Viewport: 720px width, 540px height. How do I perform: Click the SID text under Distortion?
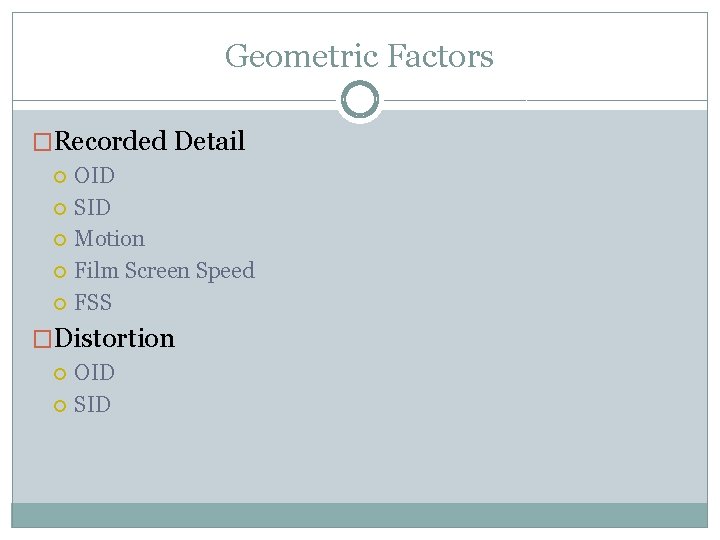click(x=92, y=405)
